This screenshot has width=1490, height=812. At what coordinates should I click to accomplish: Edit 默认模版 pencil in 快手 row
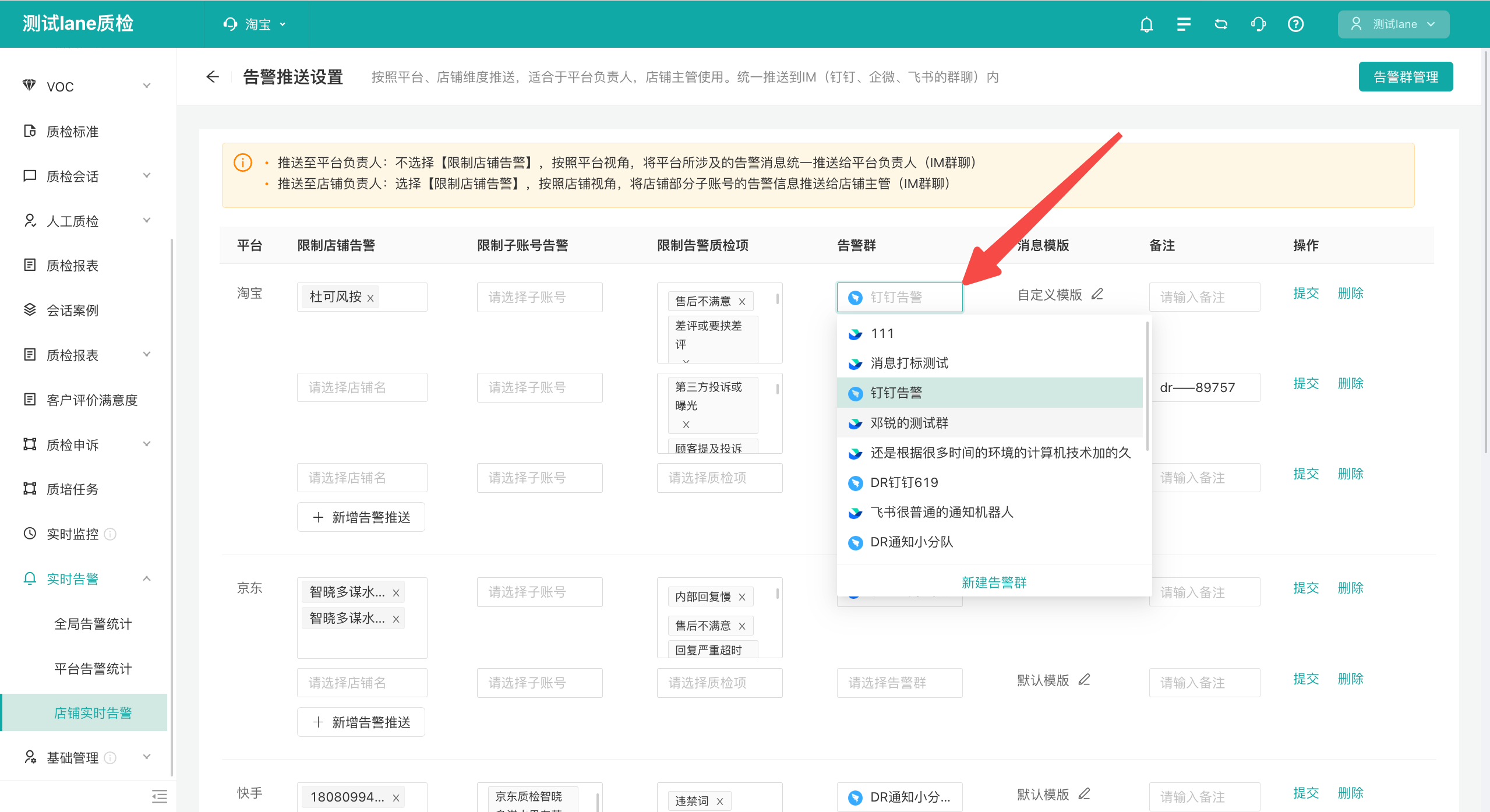[x=1084, y=794]
